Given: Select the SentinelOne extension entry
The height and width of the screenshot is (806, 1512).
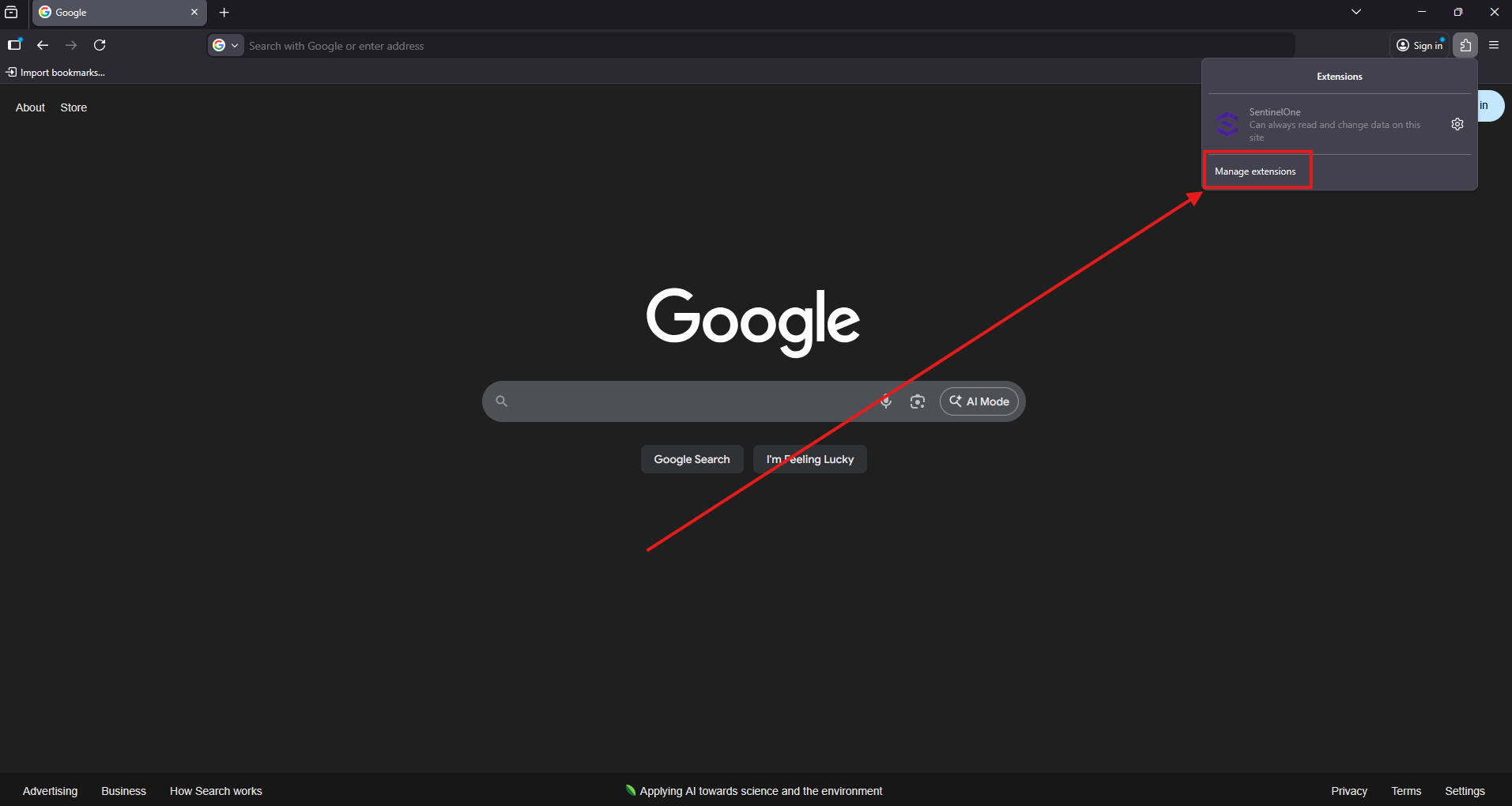Looking at the screenshot, I should 1326,124.
